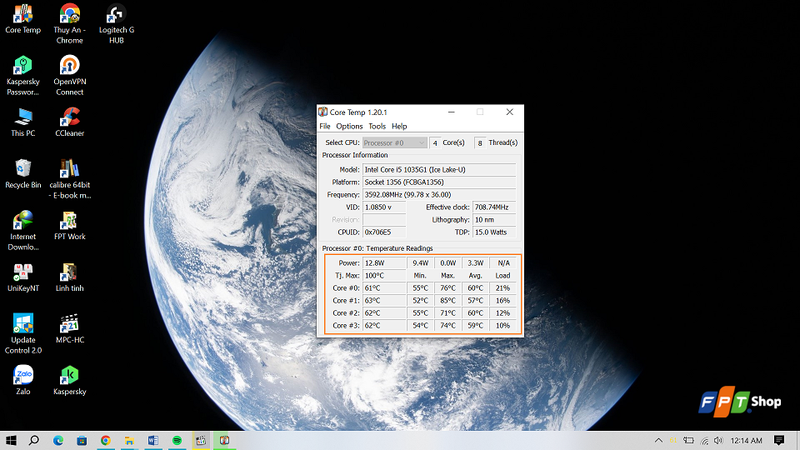Viewport: 800px width, 450px height.
Task: Open Microsoft Edge from the taskbar
Action: 58,440
